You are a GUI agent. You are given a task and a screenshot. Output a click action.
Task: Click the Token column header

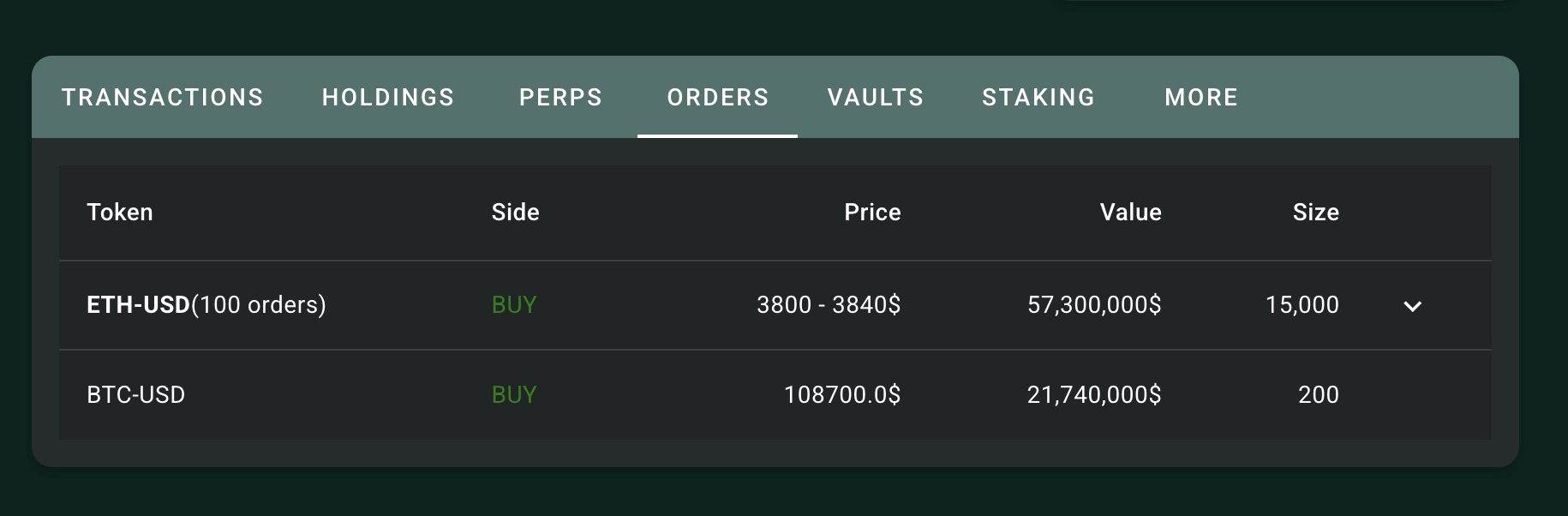[x=120, y=213]
